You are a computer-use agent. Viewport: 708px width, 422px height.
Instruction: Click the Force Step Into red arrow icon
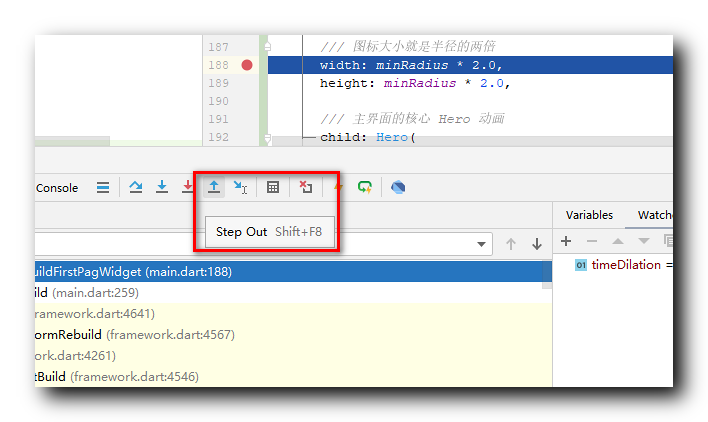(187, 187)
